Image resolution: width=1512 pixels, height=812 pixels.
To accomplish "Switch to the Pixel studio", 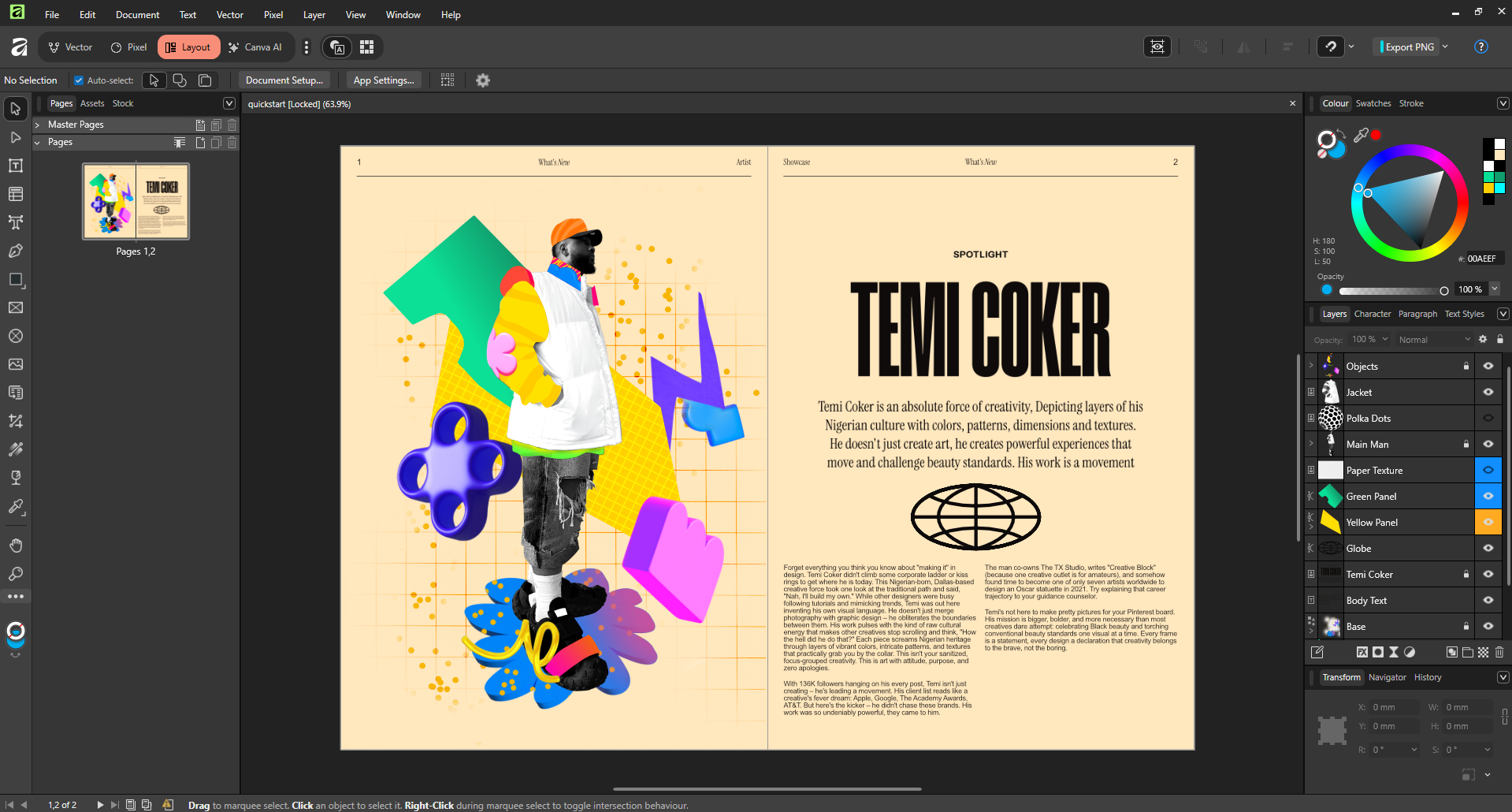I will [128, 47].
